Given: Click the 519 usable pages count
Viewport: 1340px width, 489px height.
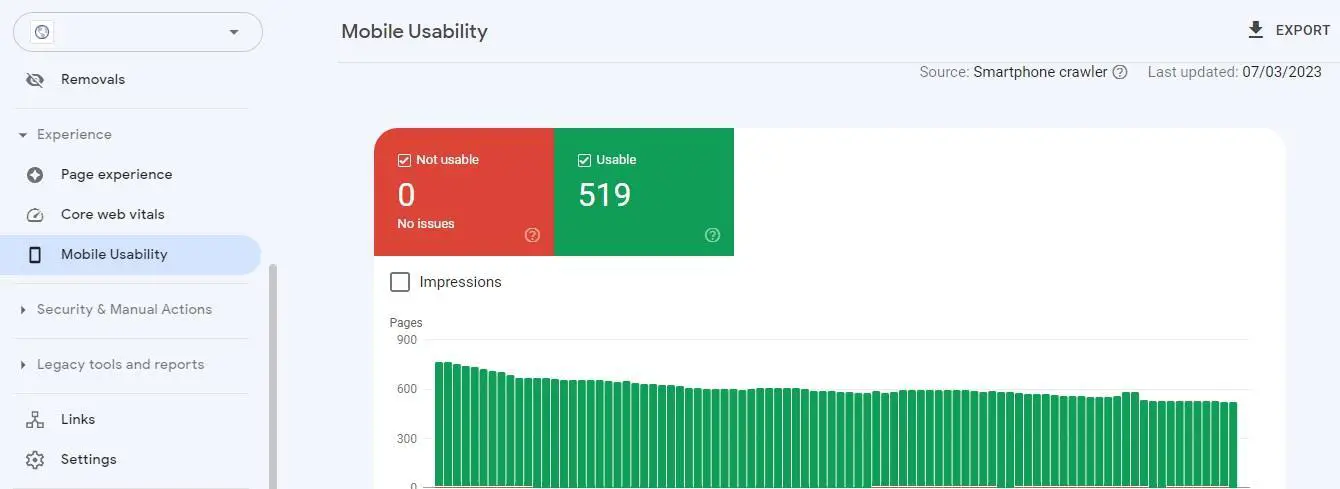Looking at the screenshot, I should (605, 194).
